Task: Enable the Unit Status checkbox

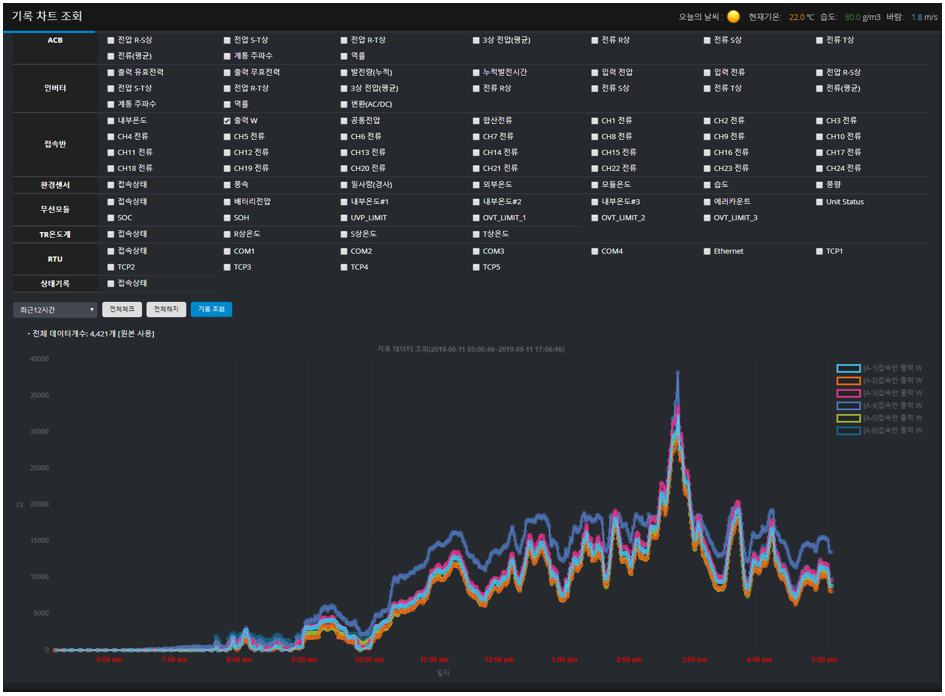Action: [819, 201]
